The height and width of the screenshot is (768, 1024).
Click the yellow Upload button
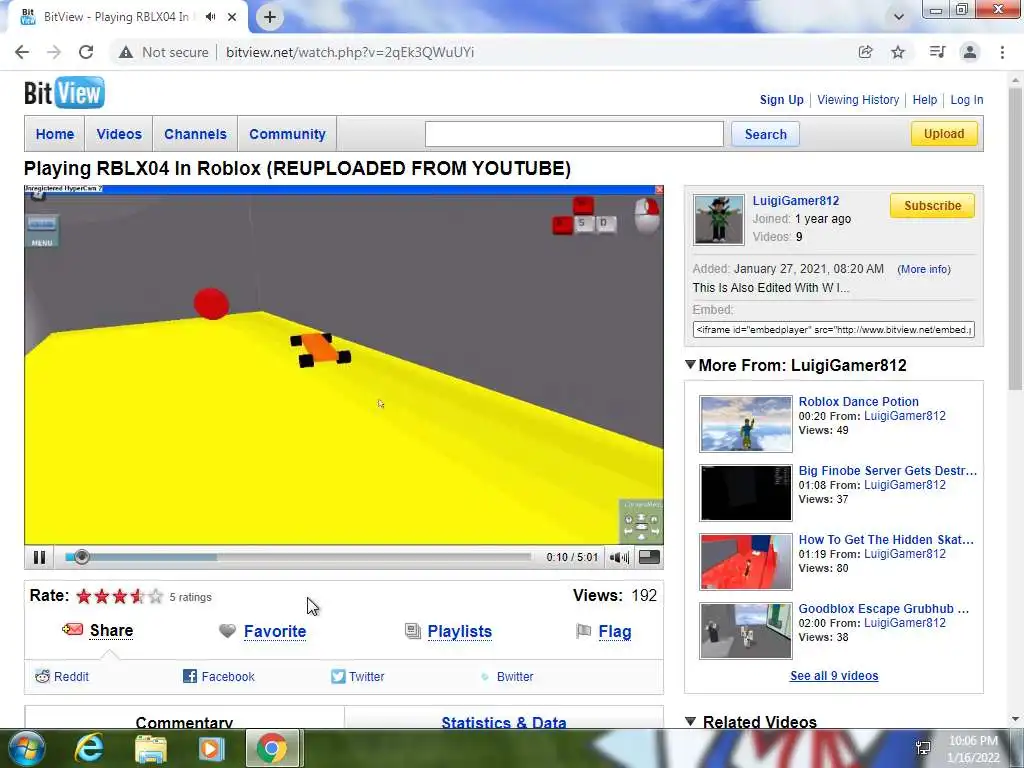tap(944, 133)
